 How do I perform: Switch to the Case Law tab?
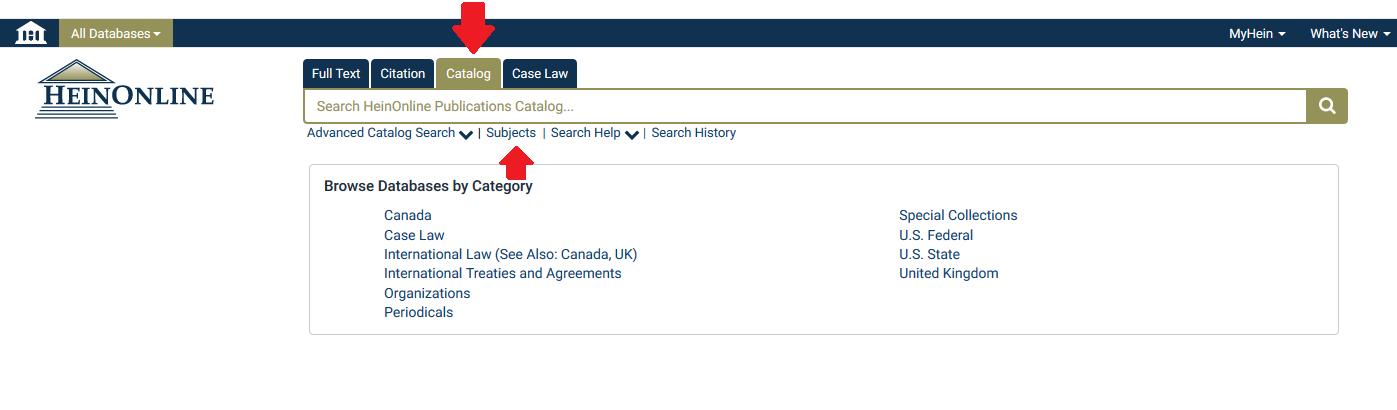[x=540, y=74]
